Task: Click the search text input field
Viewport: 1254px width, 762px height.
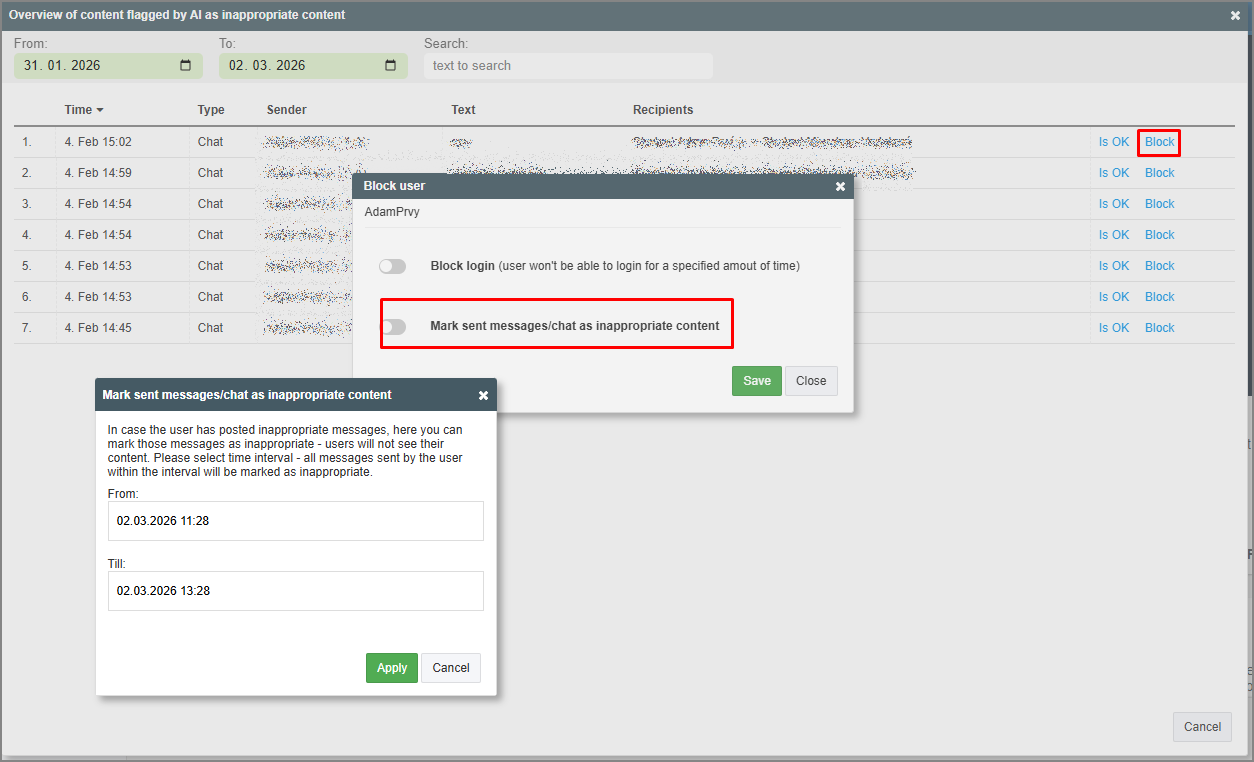Action: coord(567,66)
